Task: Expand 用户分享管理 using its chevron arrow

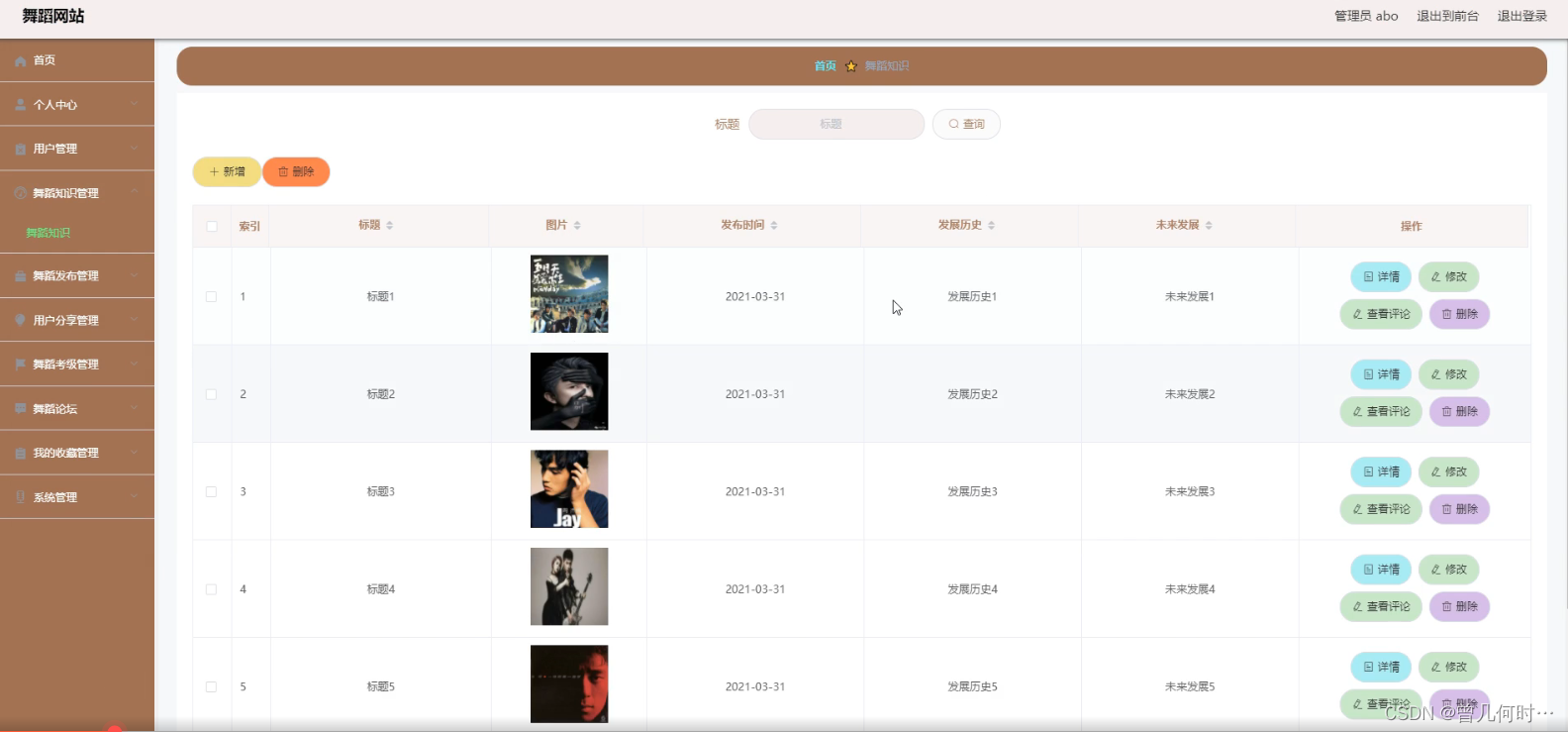Action: pyautogui.click(x=134, y=320)
